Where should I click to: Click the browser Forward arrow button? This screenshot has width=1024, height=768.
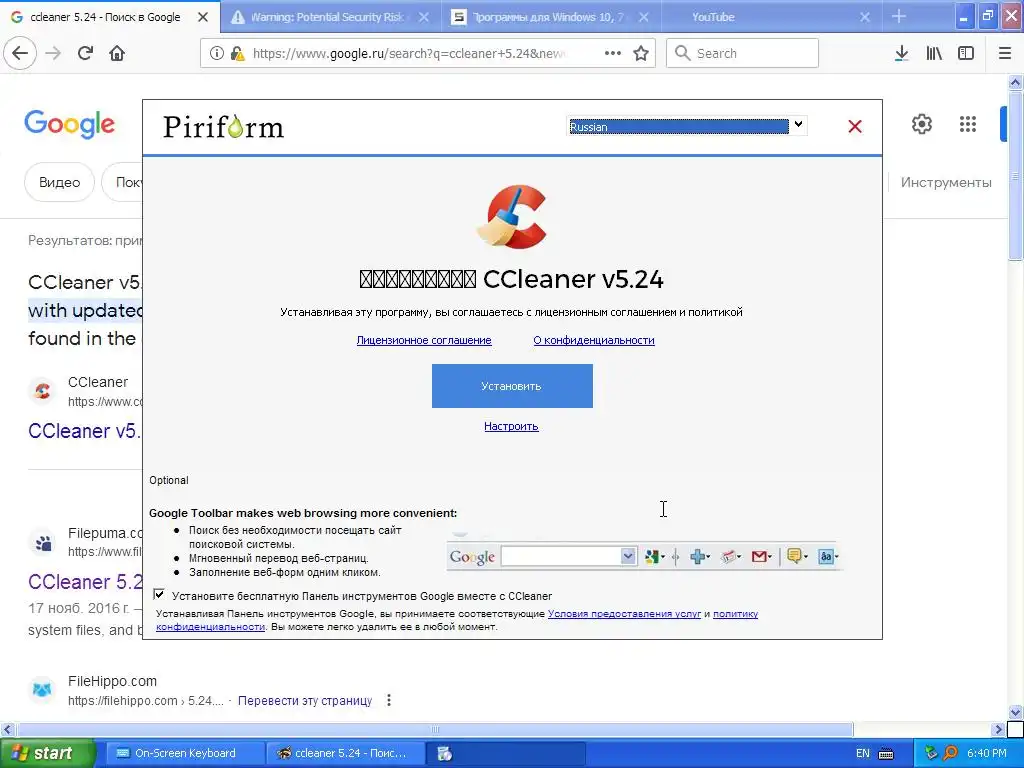53,53
